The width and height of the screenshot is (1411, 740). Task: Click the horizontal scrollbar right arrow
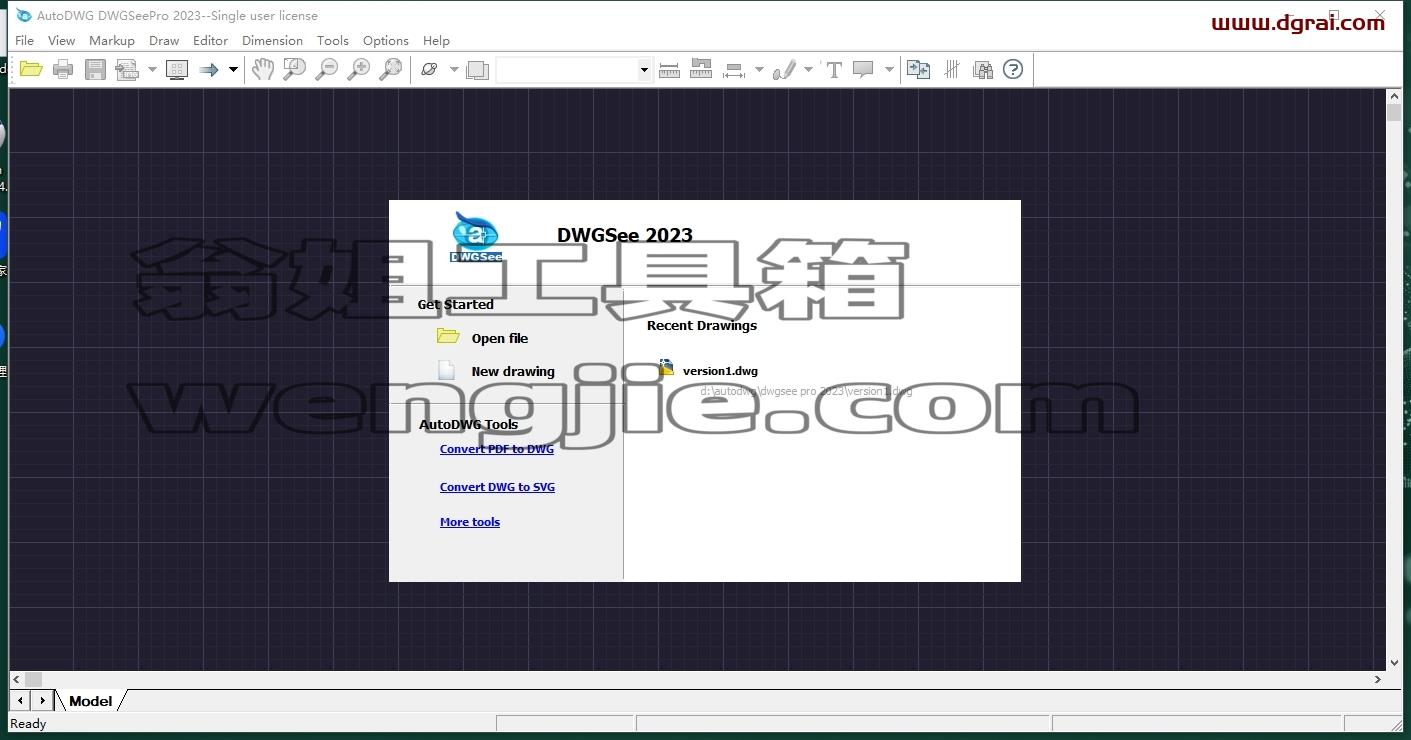1377,679
